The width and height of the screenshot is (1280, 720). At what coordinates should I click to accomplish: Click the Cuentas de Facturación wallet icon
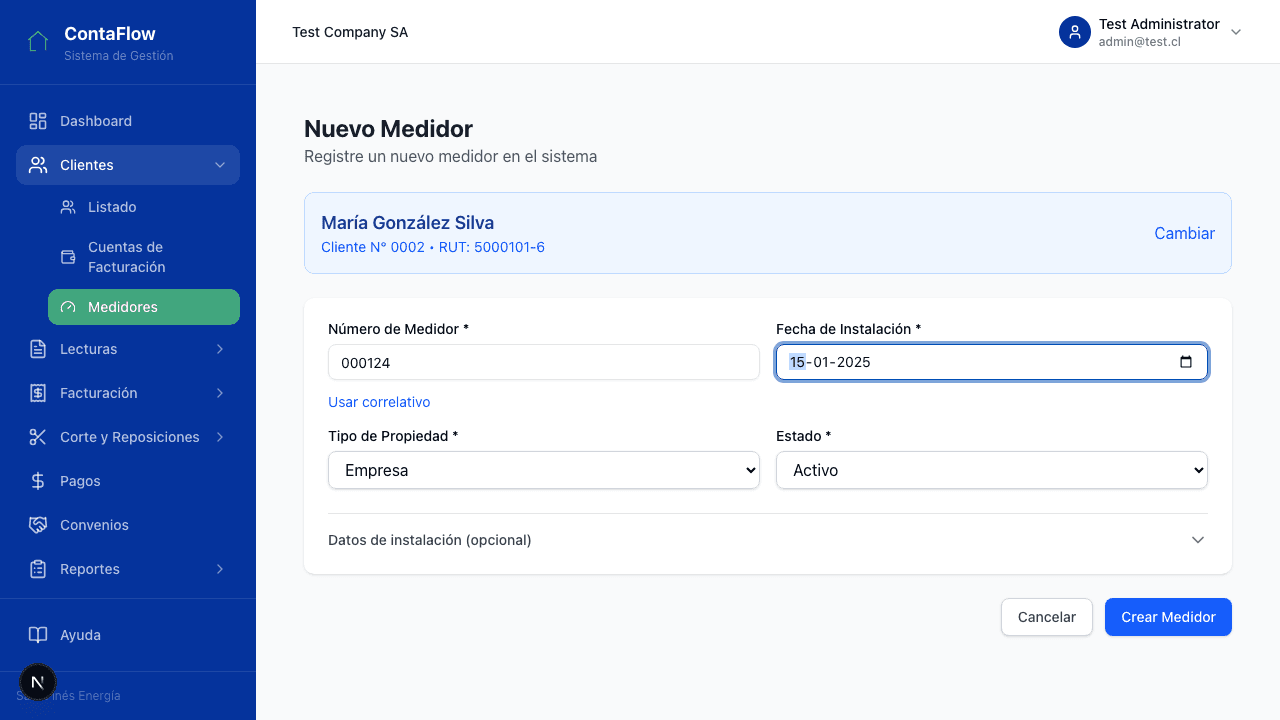pyautogui.click(x=68, y=257)
